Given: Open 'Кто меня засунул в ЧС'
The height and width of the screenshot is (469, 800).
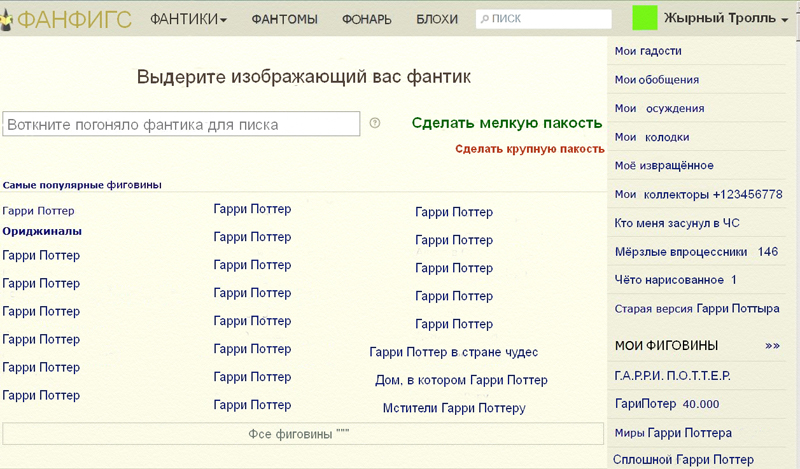Looking at the screenshot, I should 677,223.
